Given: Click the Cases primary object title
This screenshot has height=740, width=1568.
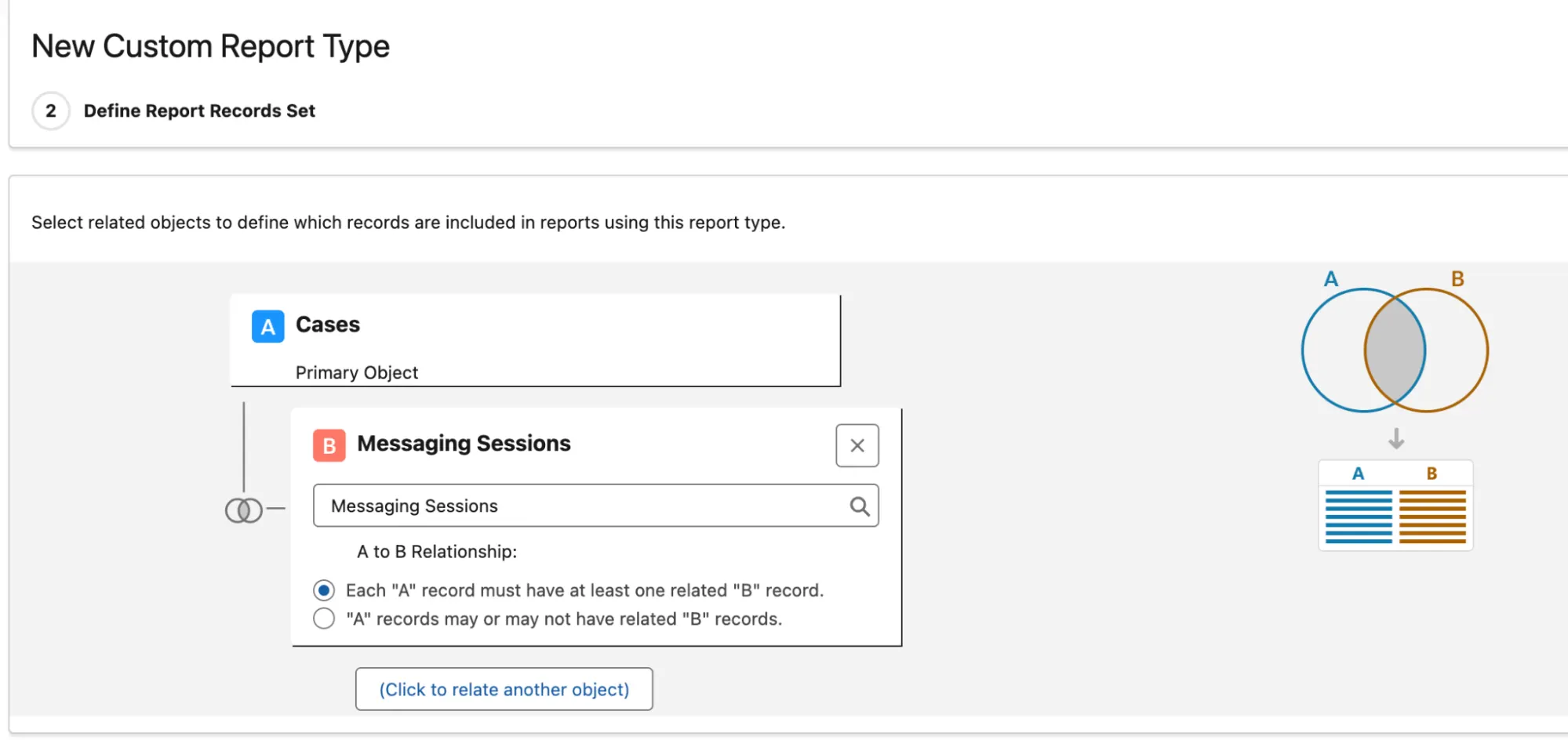Looking at the screenshot, I should [327, 325].
